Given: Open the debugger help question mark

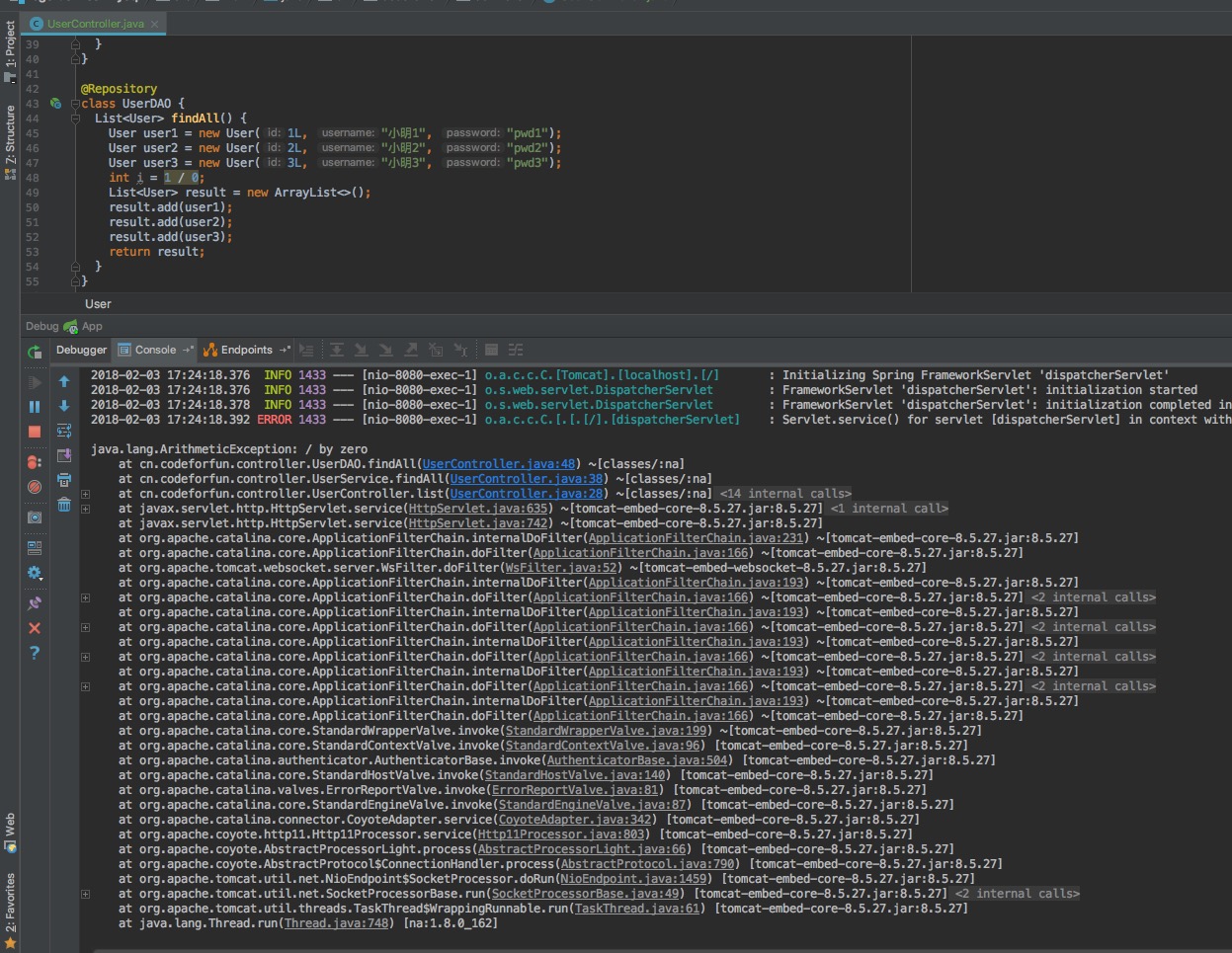Looking at the screenshot, I should click(x=35, y=653).
